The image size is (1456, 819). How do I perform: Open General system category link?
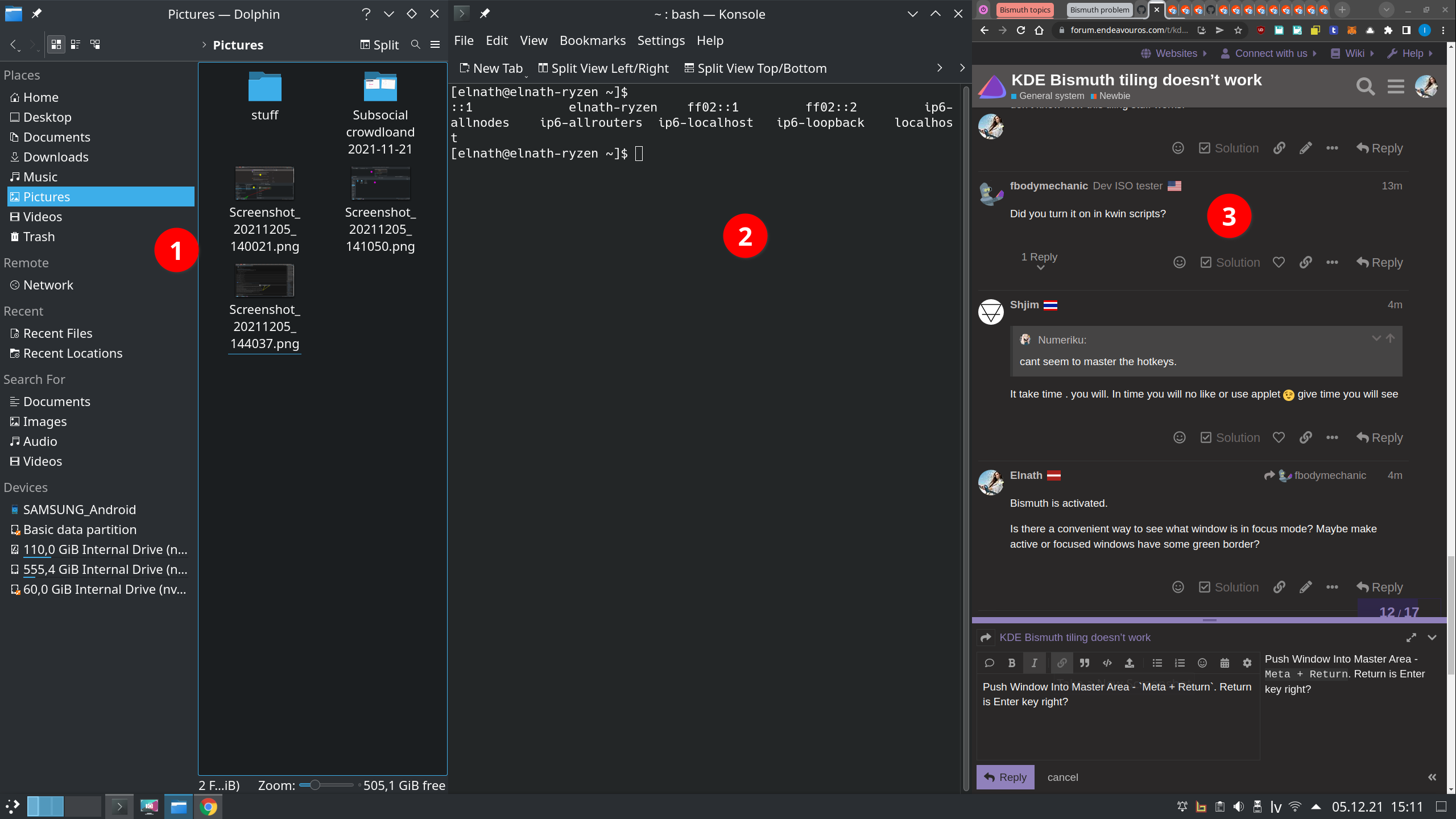[x=1048, y=96]
